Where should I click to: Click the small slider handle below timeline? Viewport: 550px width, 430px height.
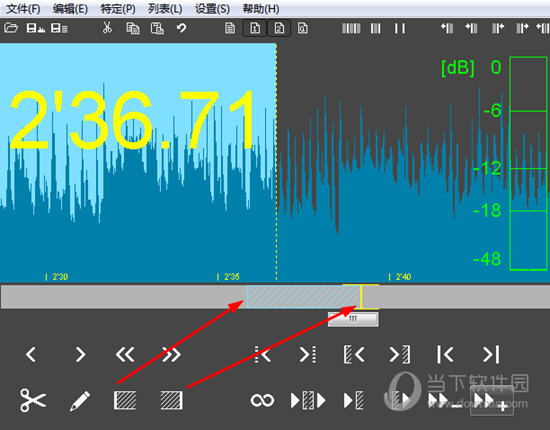tap(353, 319)
